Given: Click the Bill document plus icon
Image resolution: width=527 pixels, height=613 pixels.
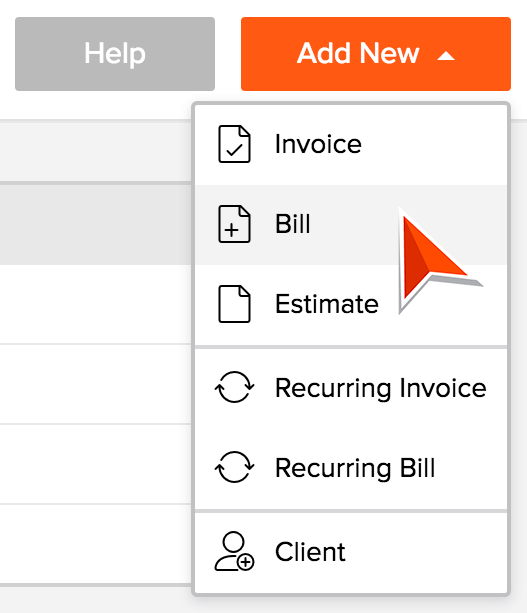Looking at the screenshot, I should pos(234,224).
